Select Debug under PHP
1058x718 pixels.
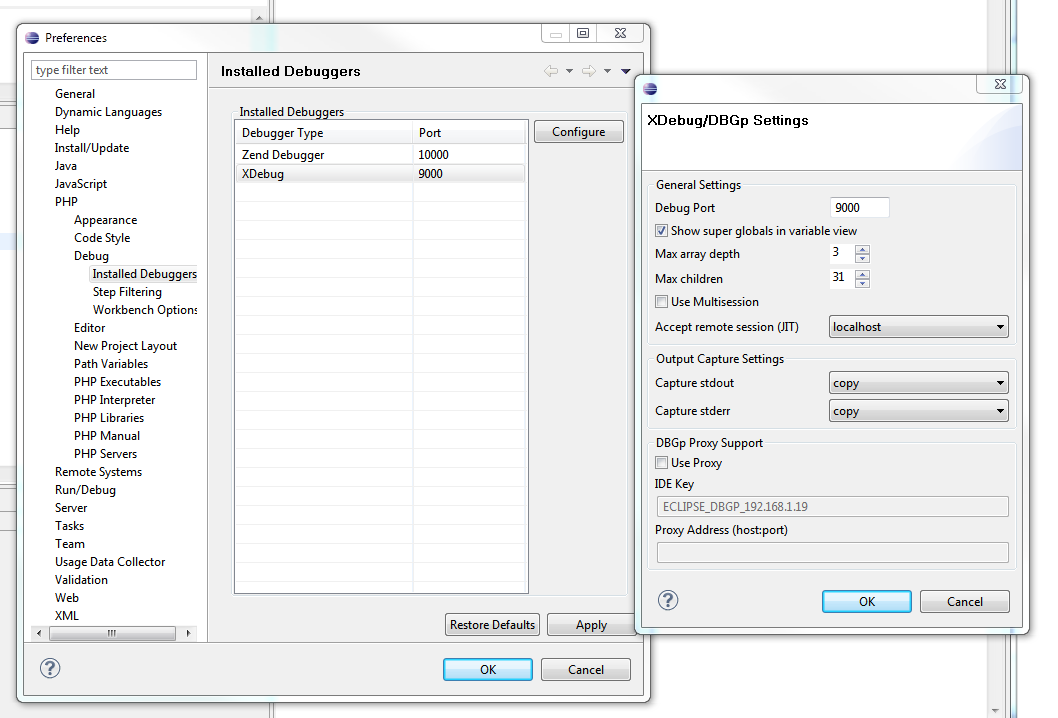92,256
